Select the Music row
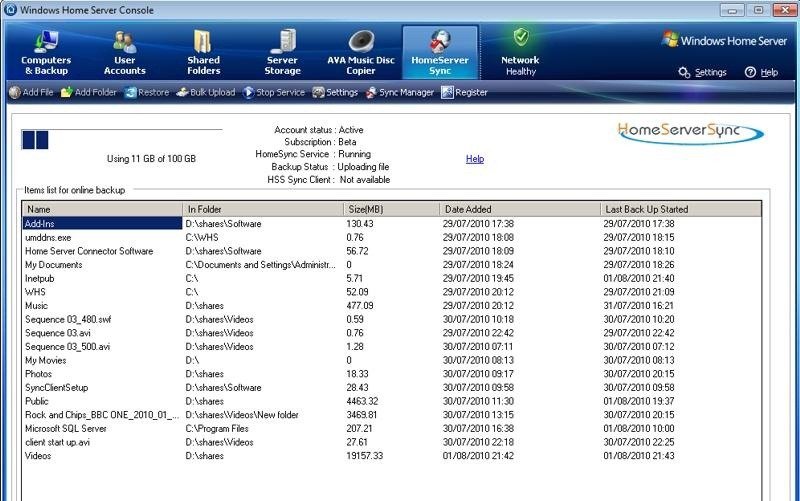Screen dimensions: 800x501 [392, 306]
